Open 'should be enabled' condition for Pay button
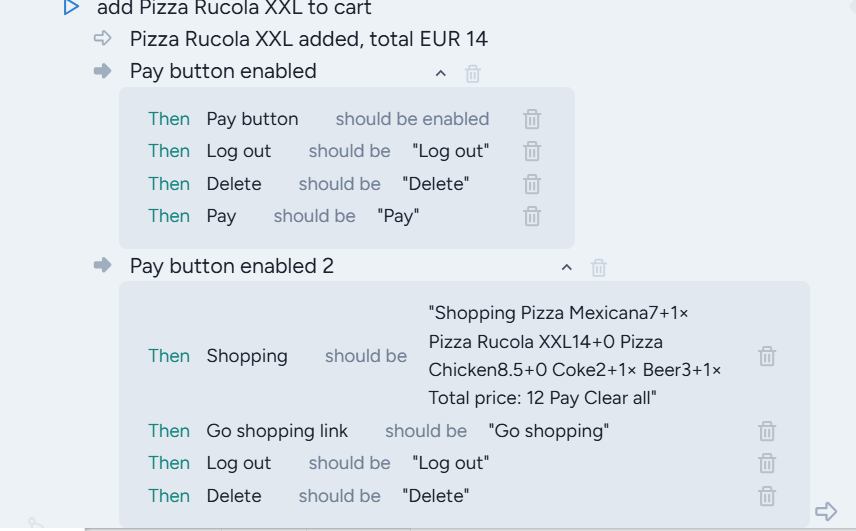Viewport: 856px width, 531px height. click(412, 119)
